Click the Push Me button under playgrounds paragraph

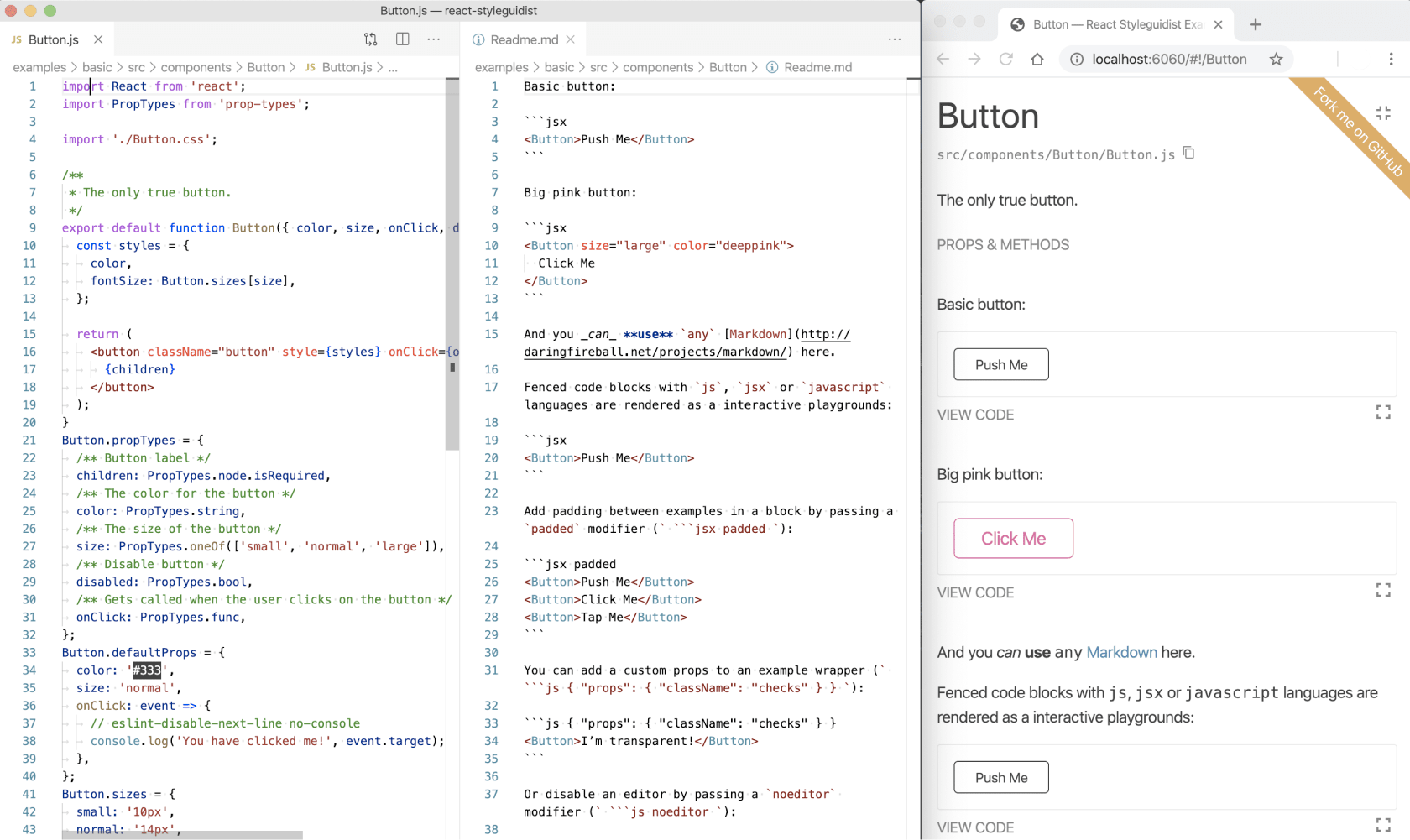(1001, 777)
